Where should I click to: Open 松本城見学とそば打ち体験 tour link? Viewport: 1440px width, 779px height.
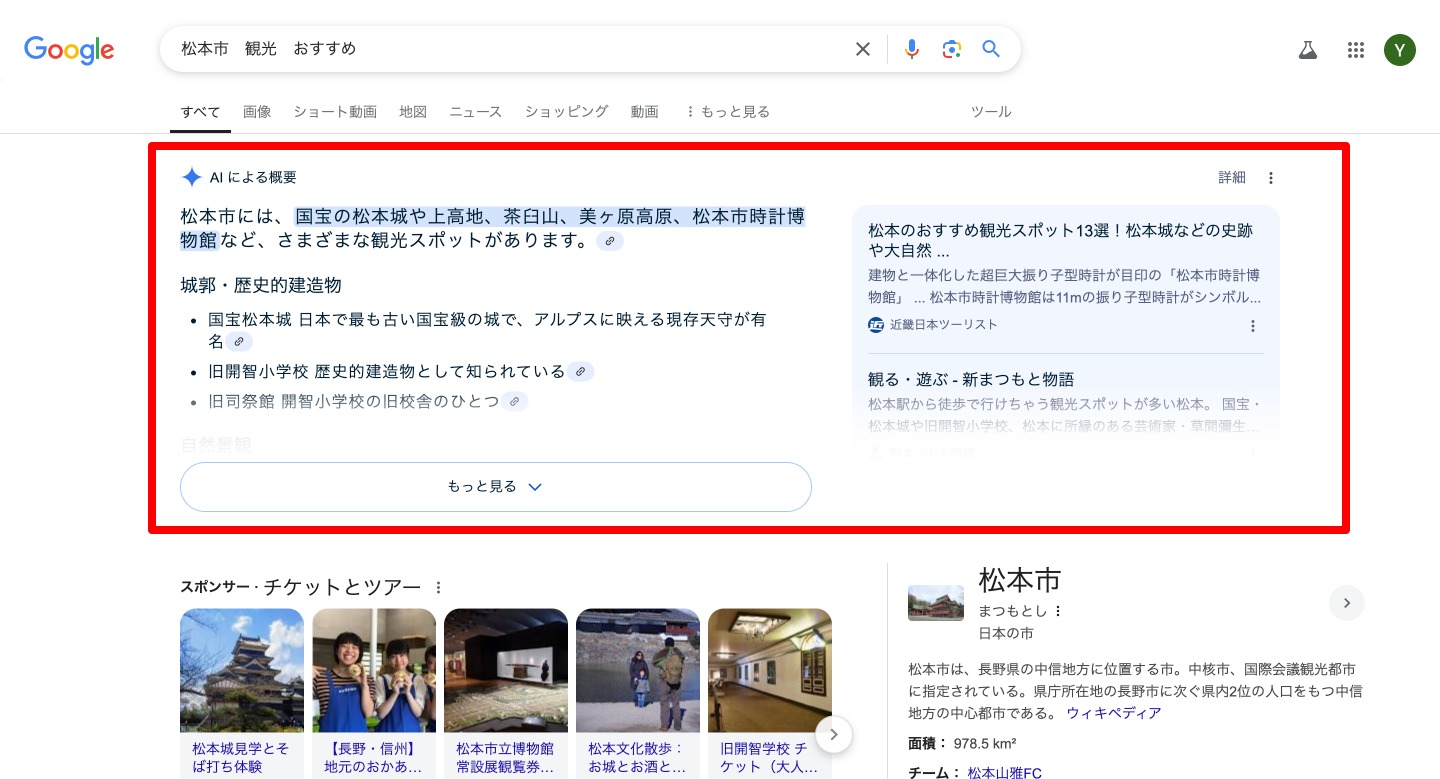[x=242, y=757]
